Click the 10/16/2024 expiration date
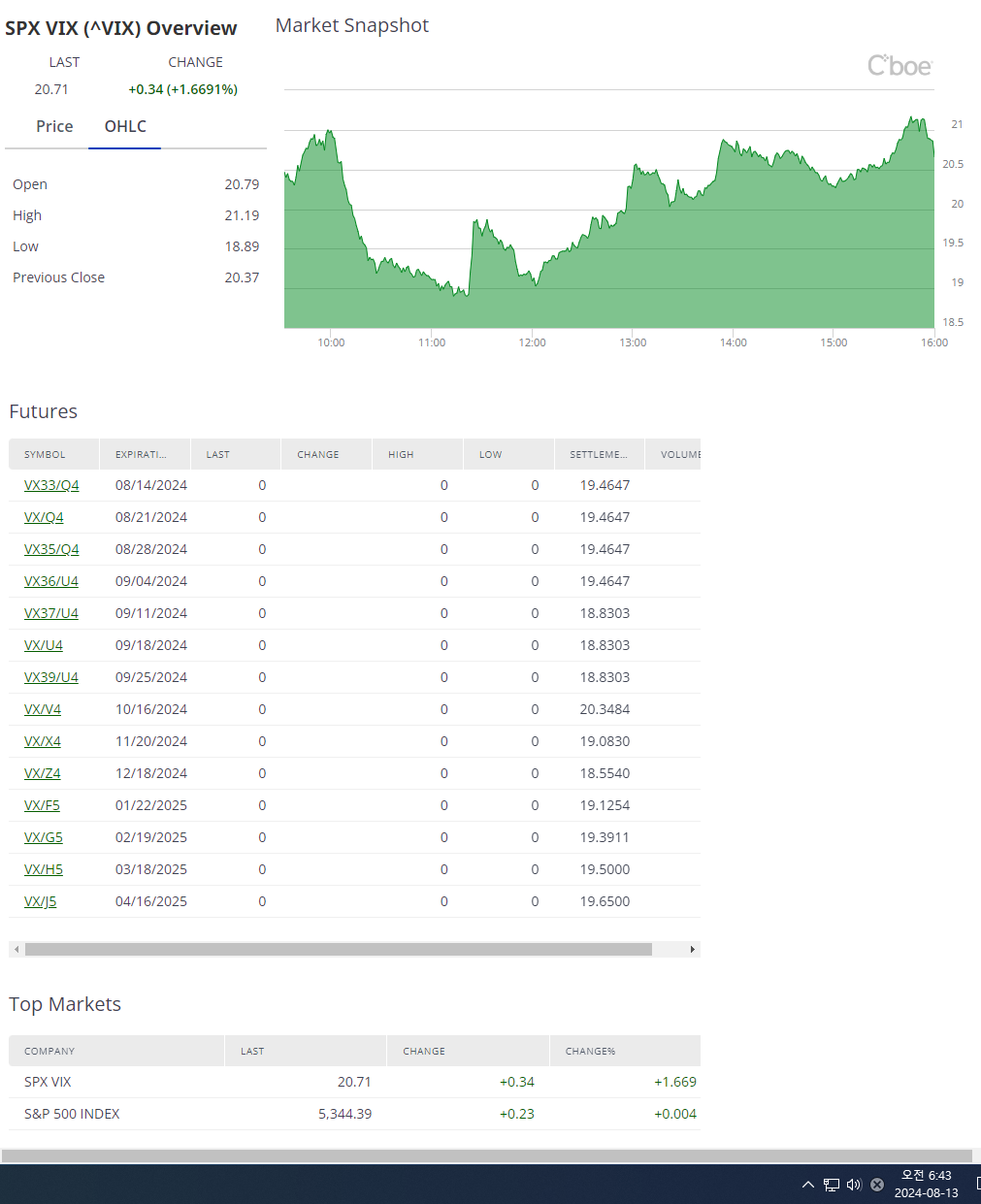The height and width of the screenshot is (1204, 981). point(151,709)
